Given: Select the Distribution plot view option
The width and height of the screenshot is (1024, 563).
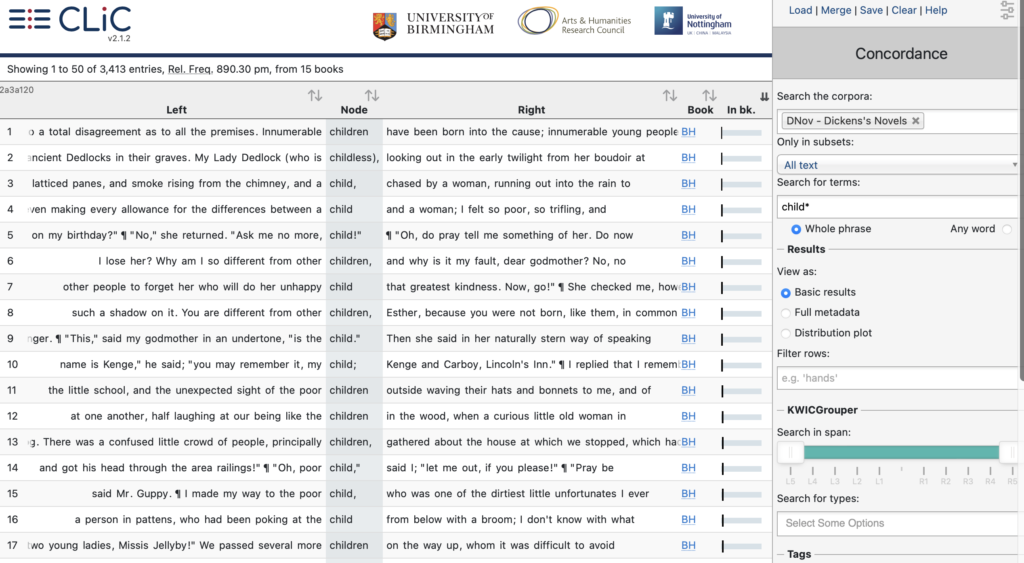Looking at the screenshot, I should point(786,333).
